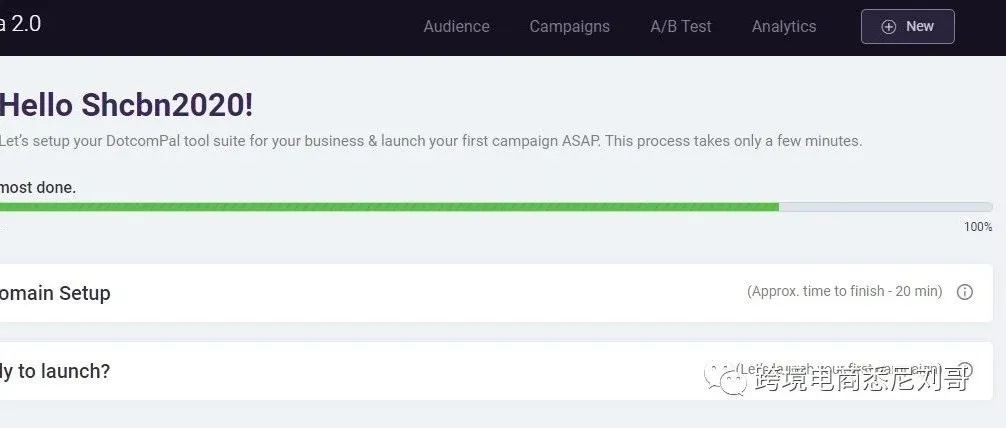Click info icon in Ready to launch row
1006x428 pixels.
pos(965,369)
